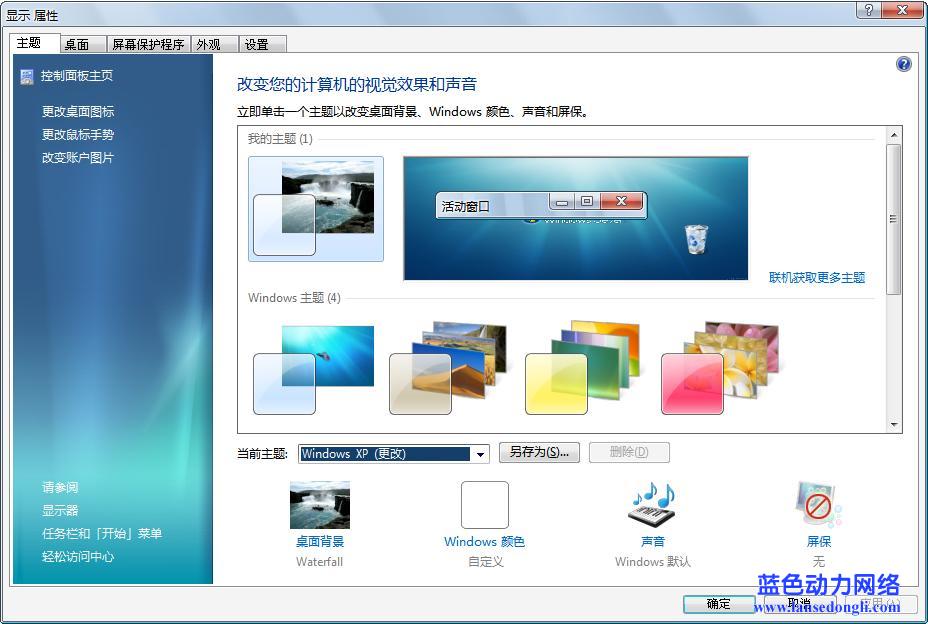This screenshot has width=928, height=624.
Task: Click the theme list scroll down arrow
Action: click(894, 425)
